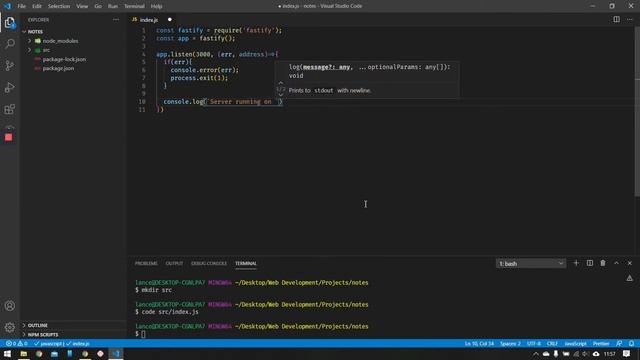Open package.json in the explorer
The height and width of the screenshot is (360, 640).
point(58,68)
